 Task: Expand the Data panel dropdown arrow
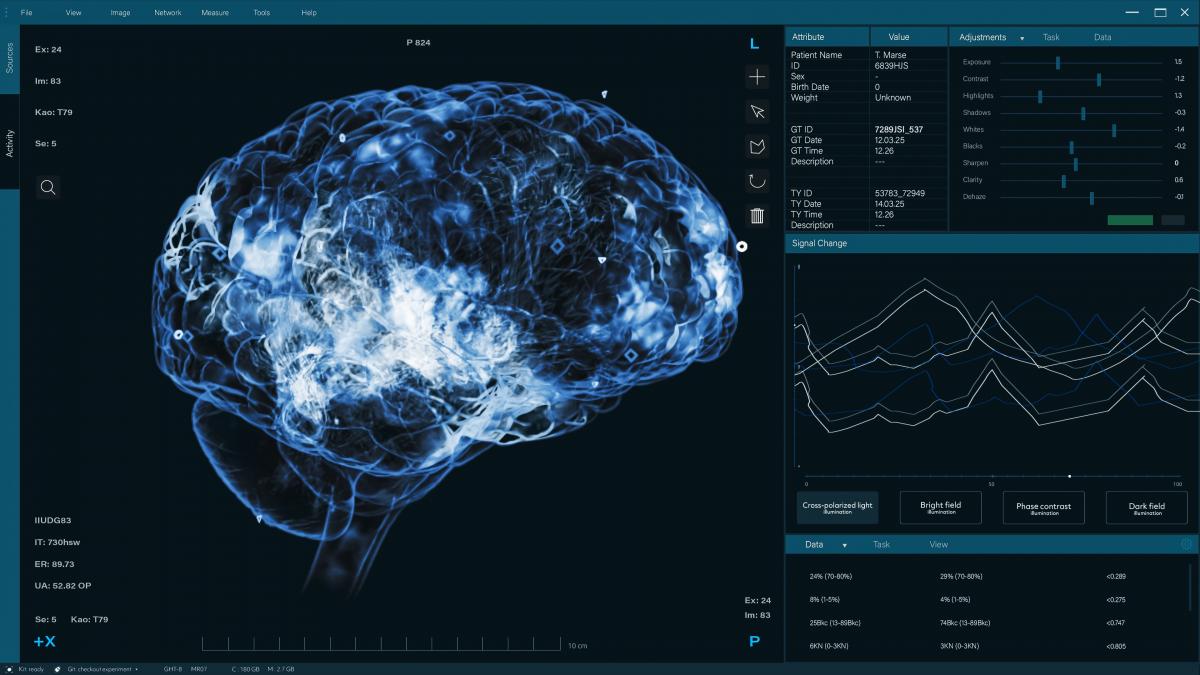(844, 546)
